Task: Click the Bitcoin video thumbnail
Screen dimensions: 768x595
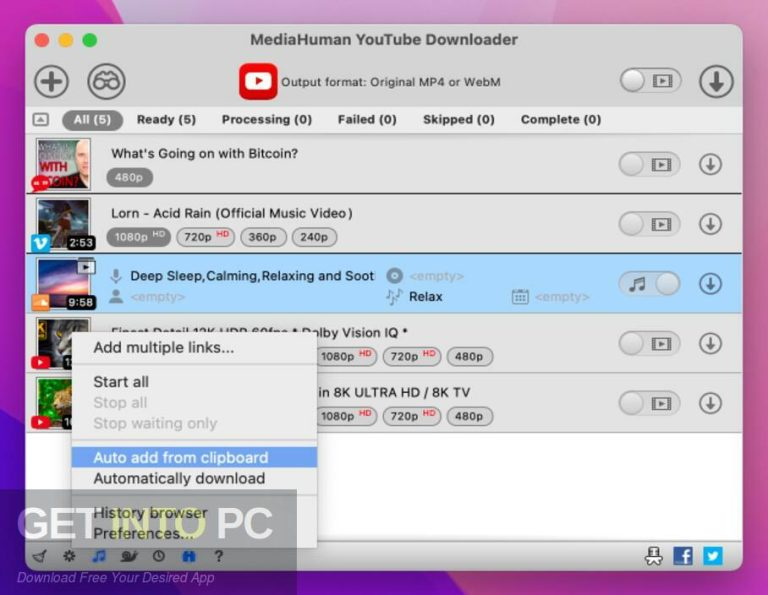Action: pyautogui.click(x=63, y=164)
